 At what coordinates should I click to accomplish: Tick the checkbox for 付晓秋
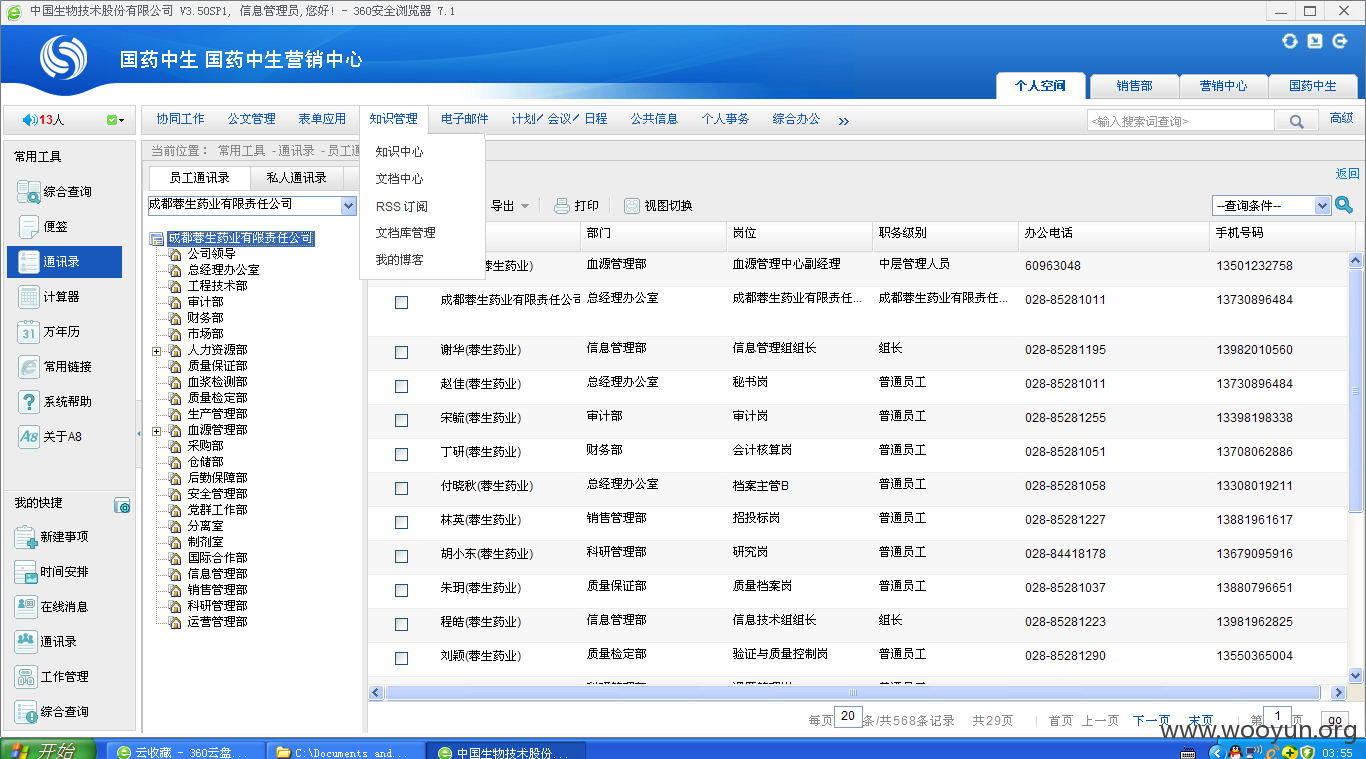[401, 488]
